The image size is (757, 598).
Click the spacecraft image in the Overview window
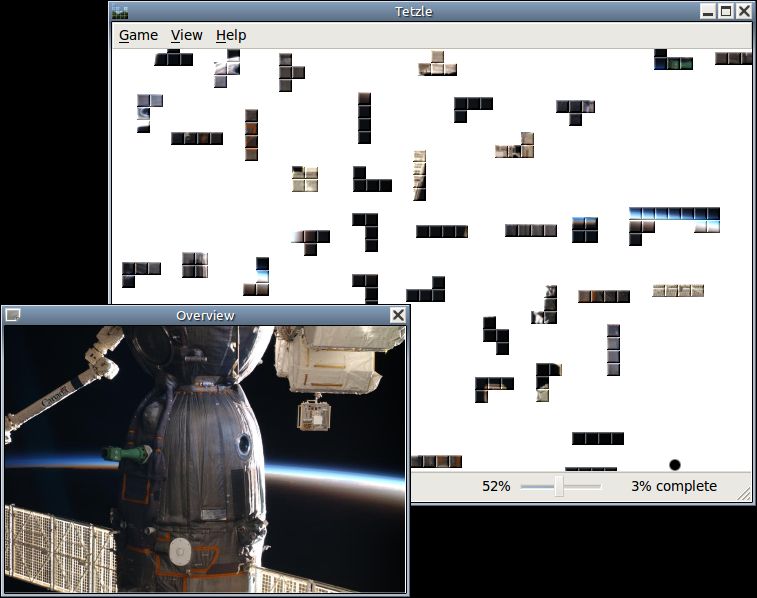coord(205,459)
